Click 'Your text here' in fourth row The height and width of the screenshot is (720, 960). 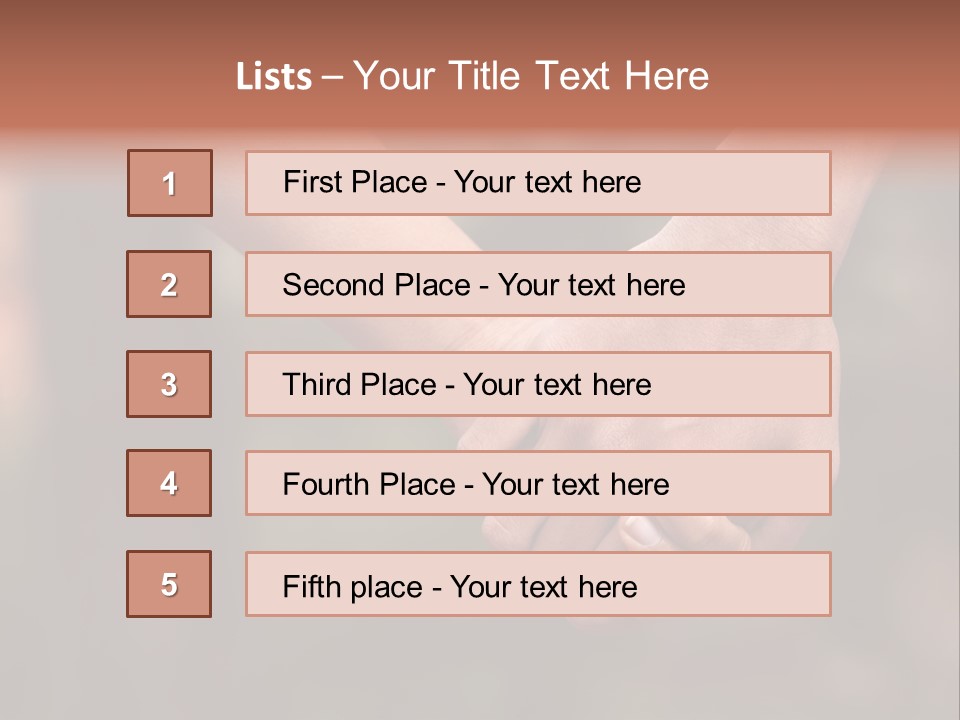coord(576,484)
